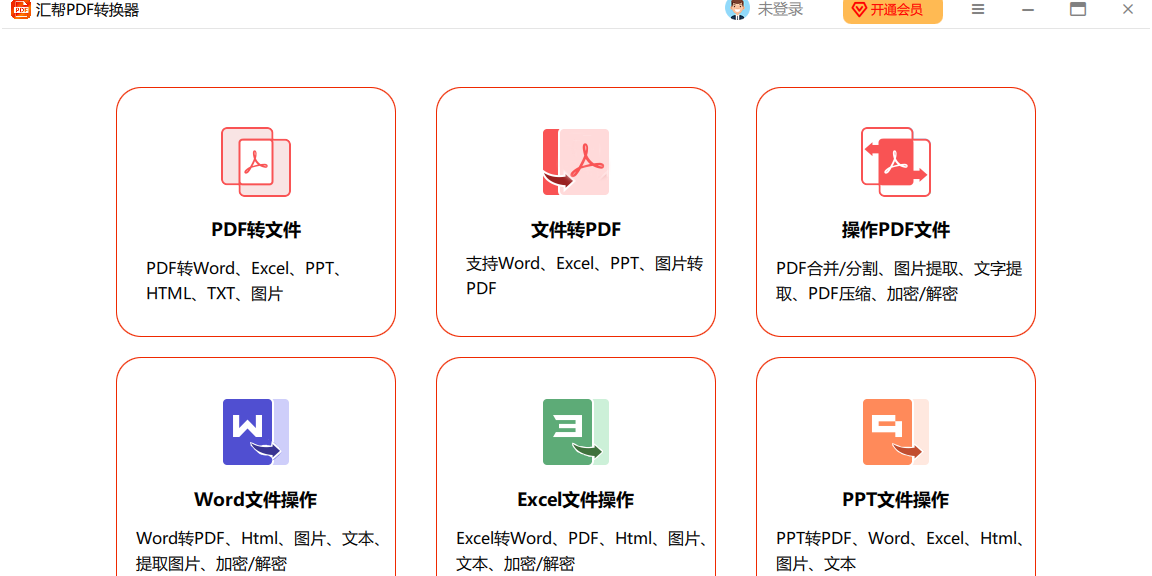This screenshot has width=1152, height=576.
Task: Open the PDF转文件 tool icon
Action: (255, 161)
